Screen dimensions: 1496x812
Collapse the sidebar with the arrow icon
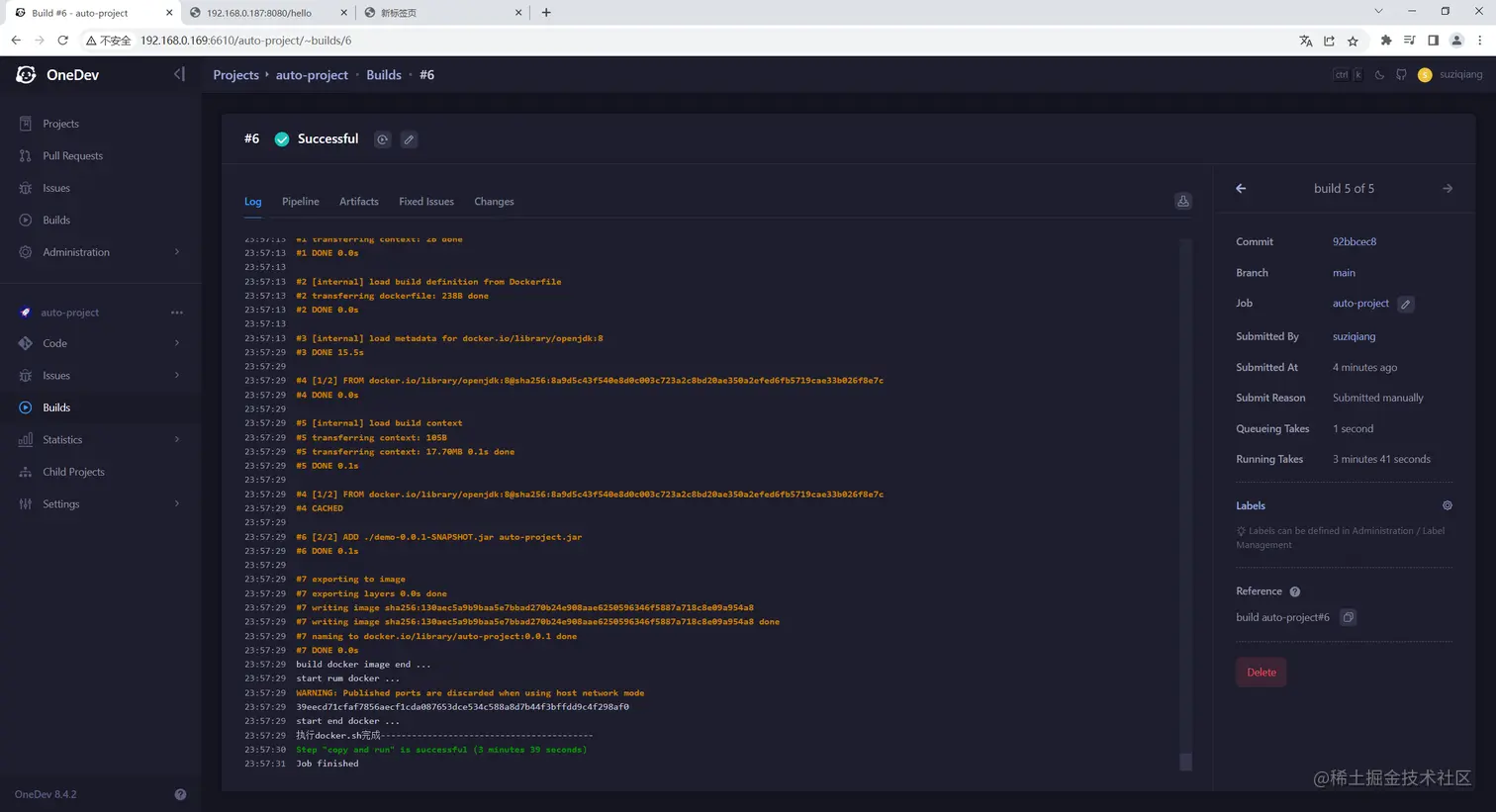click(179, 74)
